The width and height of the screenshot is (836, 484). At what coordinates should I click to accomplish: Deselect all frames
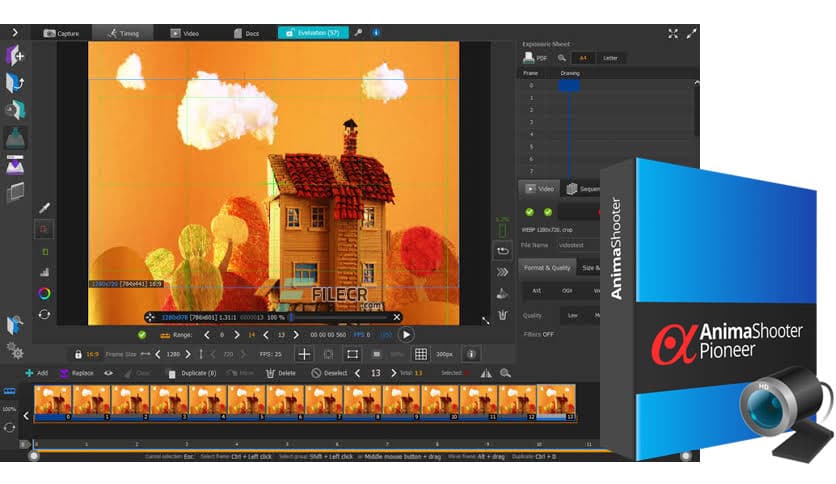(329, 373)
